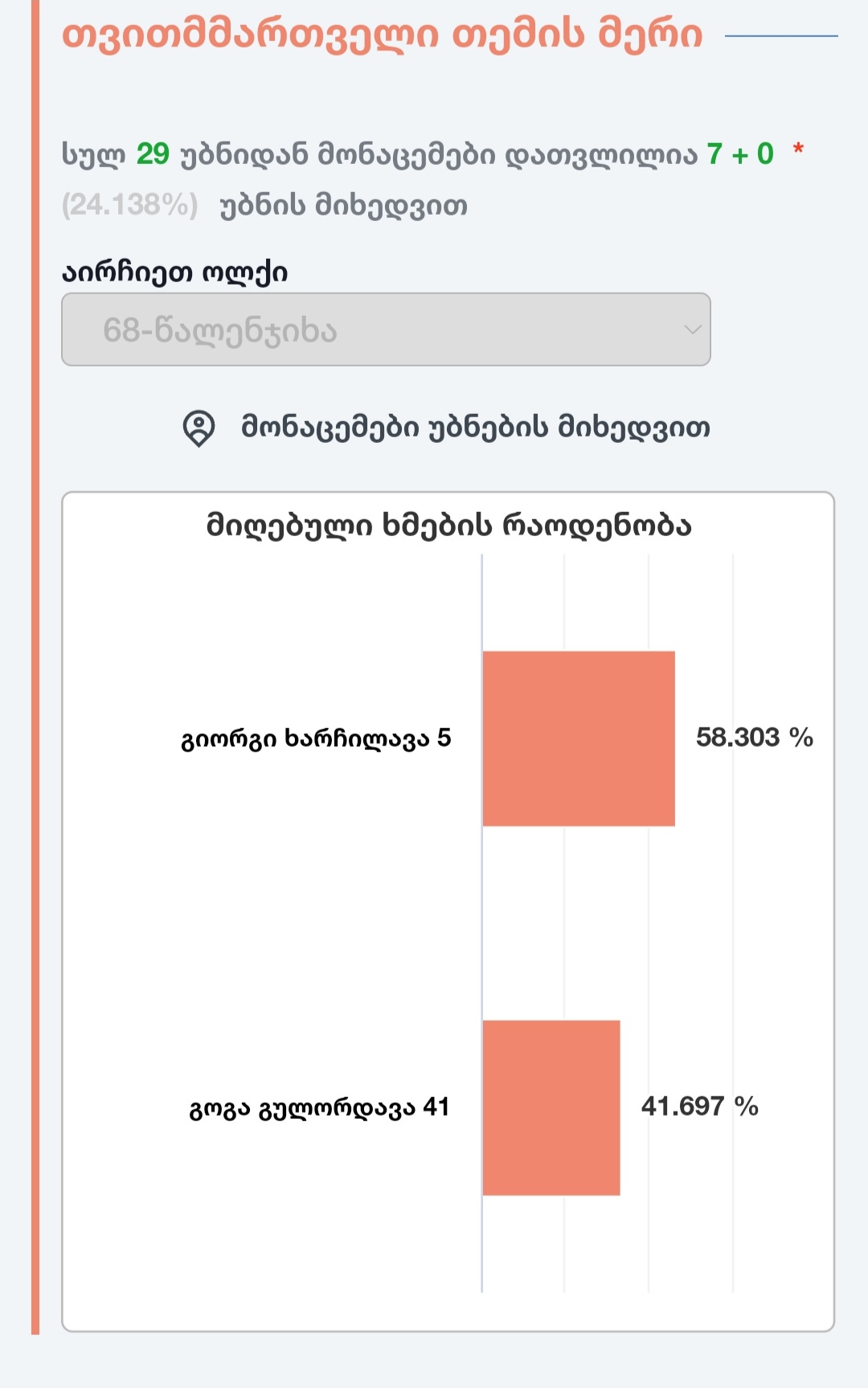
Task: Click the bar showing 58.303 %
Action: [579, 738]
